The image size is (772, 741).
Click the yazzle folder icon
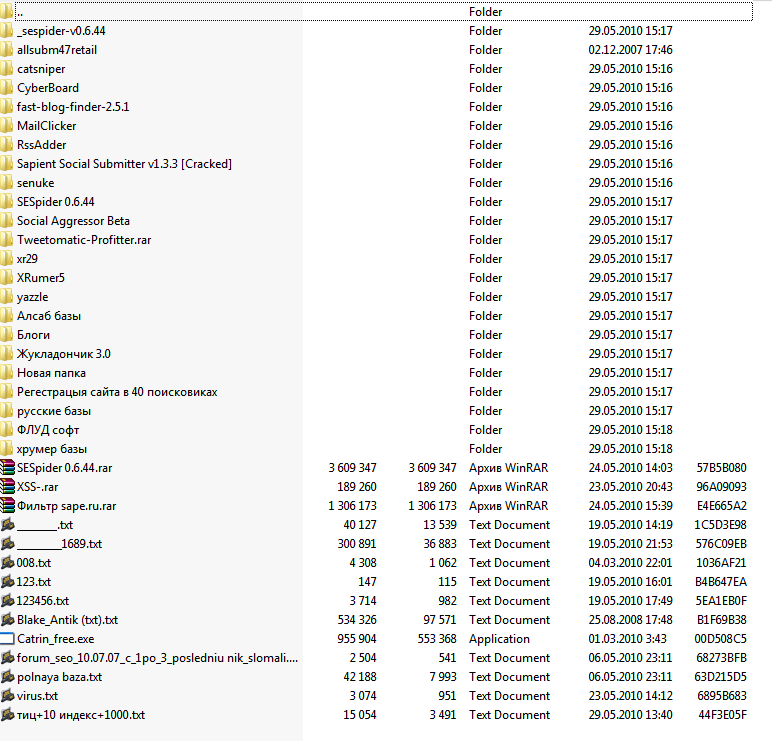pyautogui.click(x=6, y=297)
